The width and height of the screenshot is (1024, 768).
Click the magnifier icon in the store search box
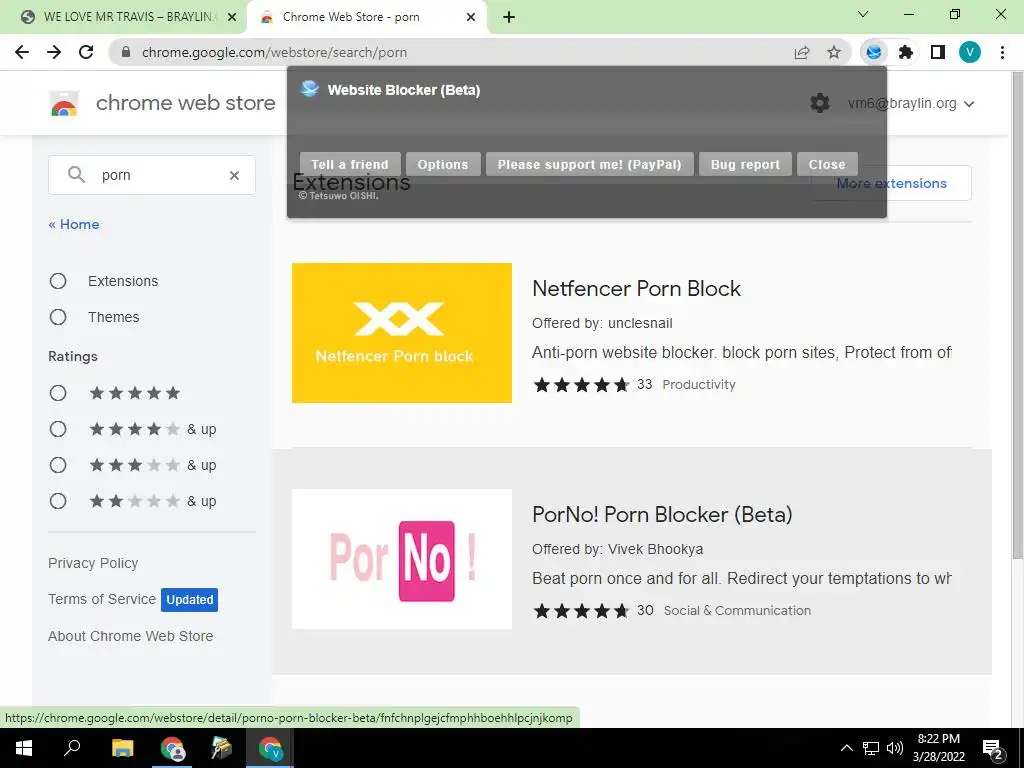[76, 174]
